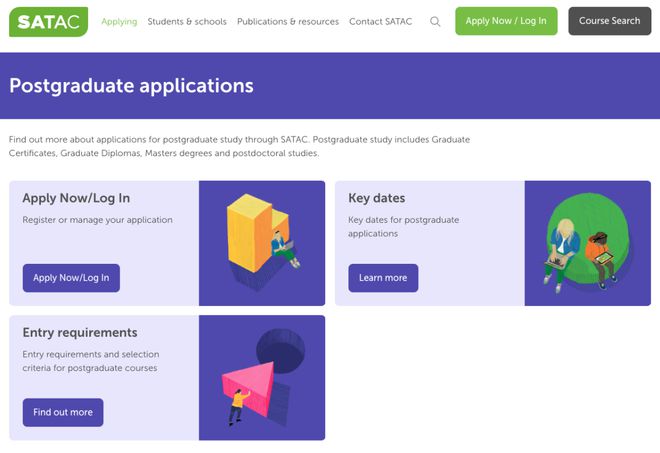Click the green beanbag students illustration
The width and height of the screenshot is (660, 453).
(588, 243)
